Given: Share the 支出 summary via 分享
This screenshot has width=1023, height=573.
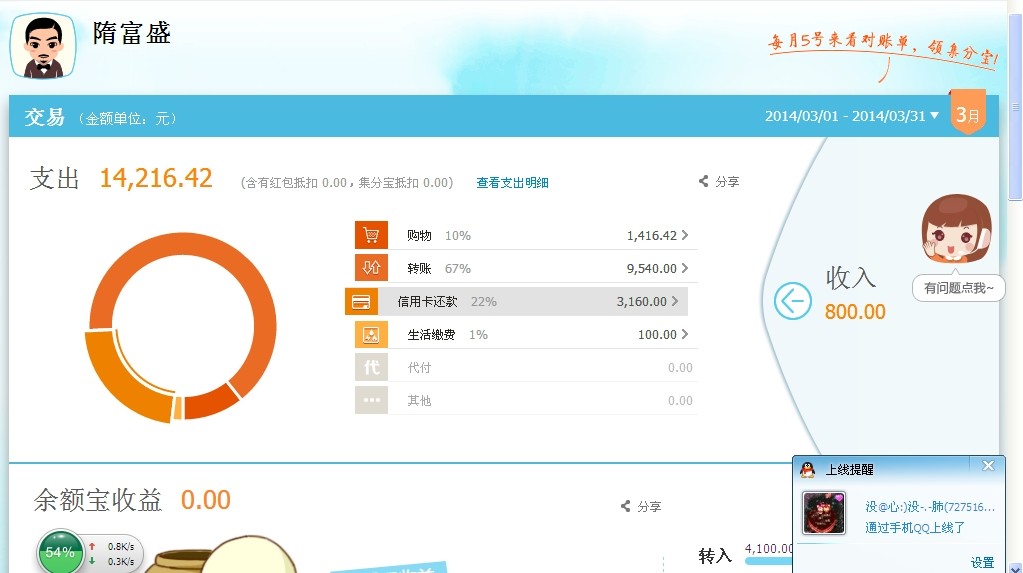Looking at the screenshot, I should [x=719, y=181].
